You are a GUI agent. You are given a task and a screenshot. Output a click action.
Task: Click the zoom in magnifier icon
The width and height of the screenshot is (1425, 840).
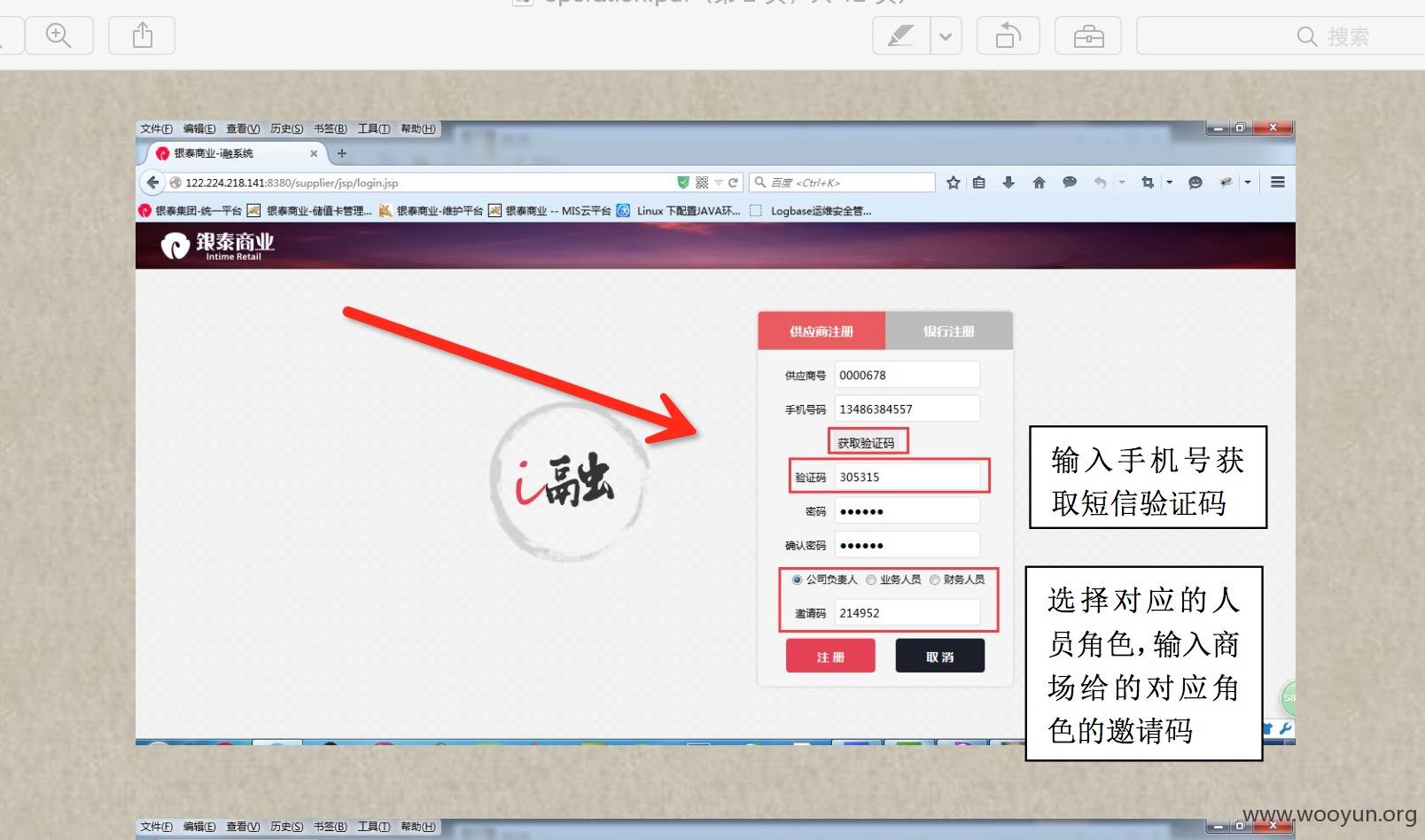(x=58, y=36)
